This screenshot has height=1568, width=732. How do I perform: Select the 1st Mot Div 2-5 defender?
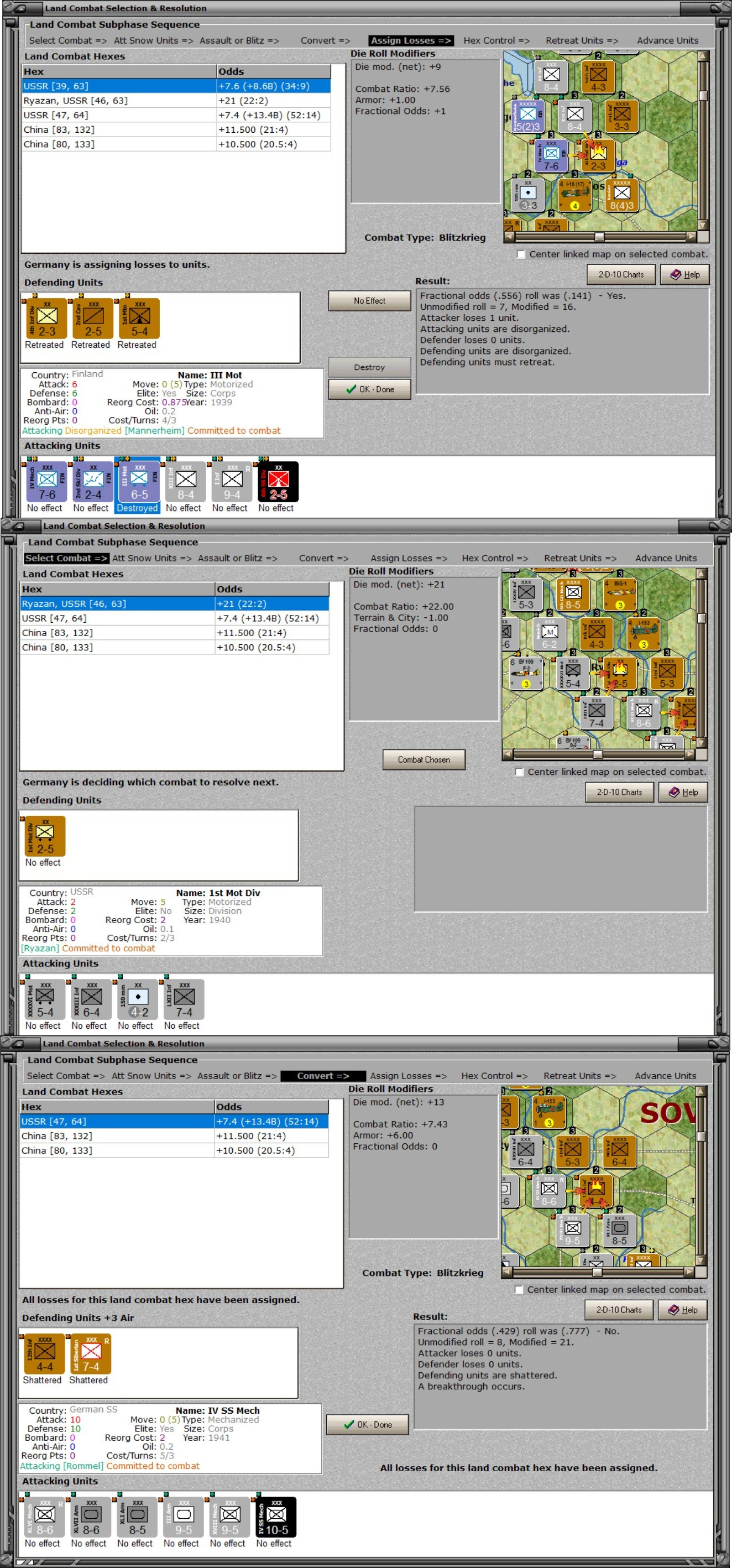44,836
